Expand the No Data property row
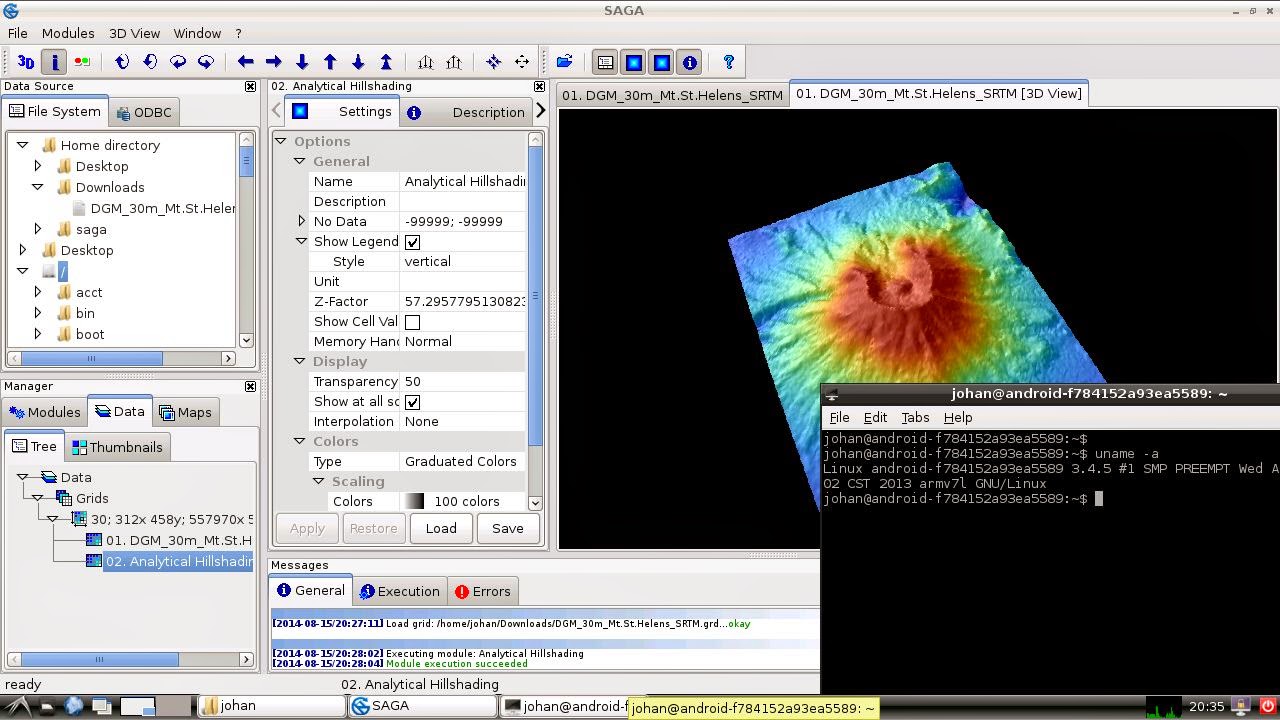 [301, 221]
